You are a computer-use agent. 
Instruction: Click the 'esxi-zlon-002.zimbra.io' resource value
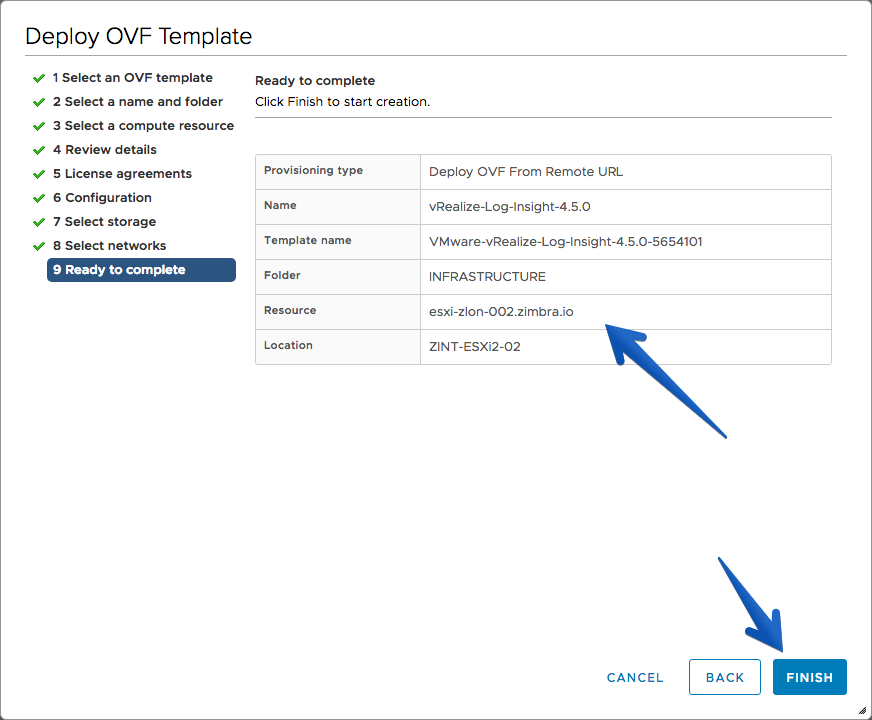[x=501, y=312]
